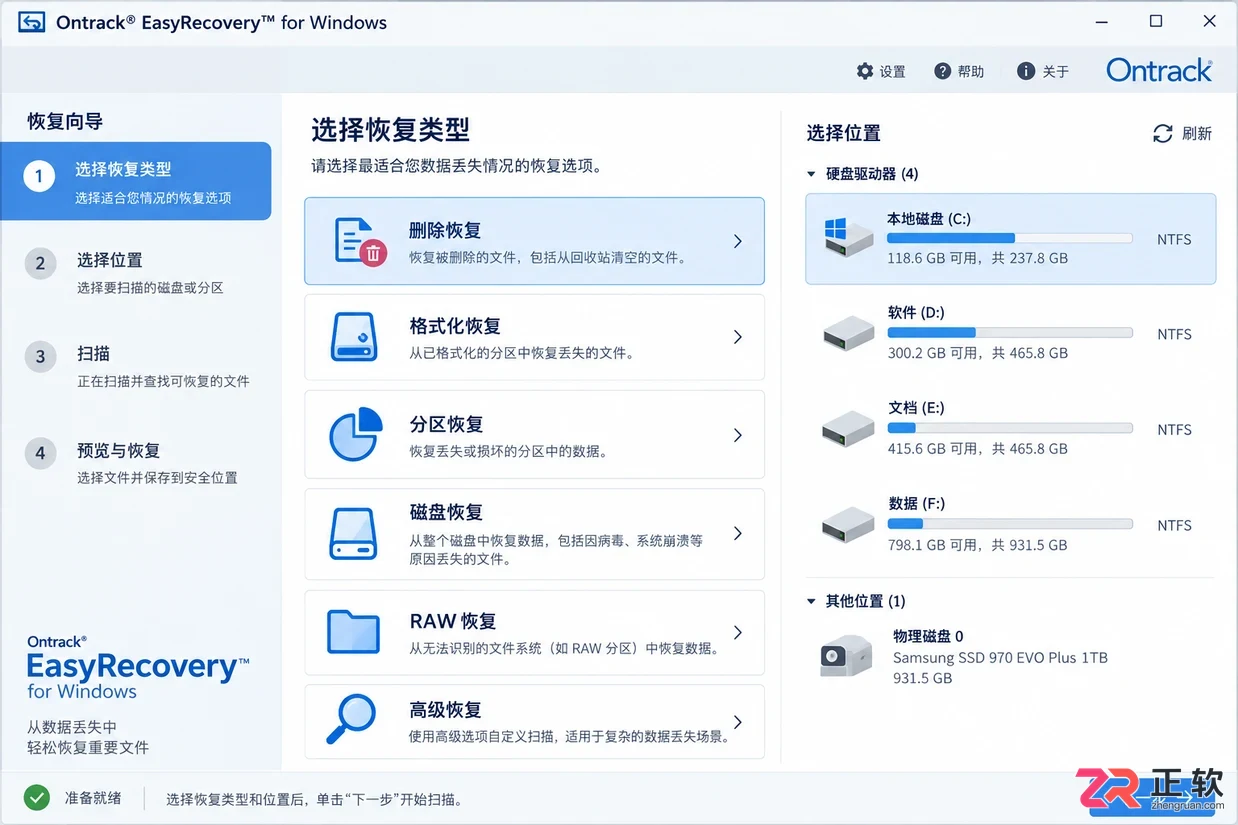Image resolution: width=1238 pixels, height=825 pixels.
Task: Click the 高级恢复 option title
Action: point(445,710)
